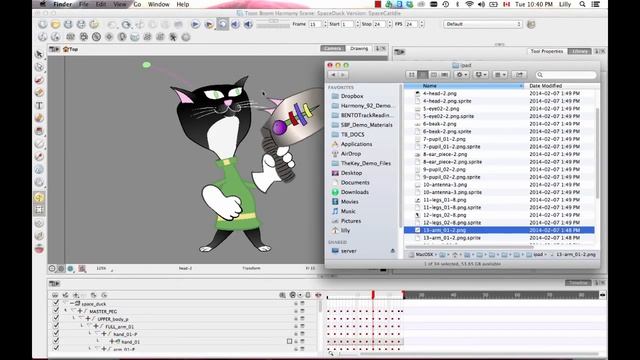Viewport: 640px width, 360px height.
Task: Uncheck the MASTER_PEG layer checkbox
Action: 56,311
